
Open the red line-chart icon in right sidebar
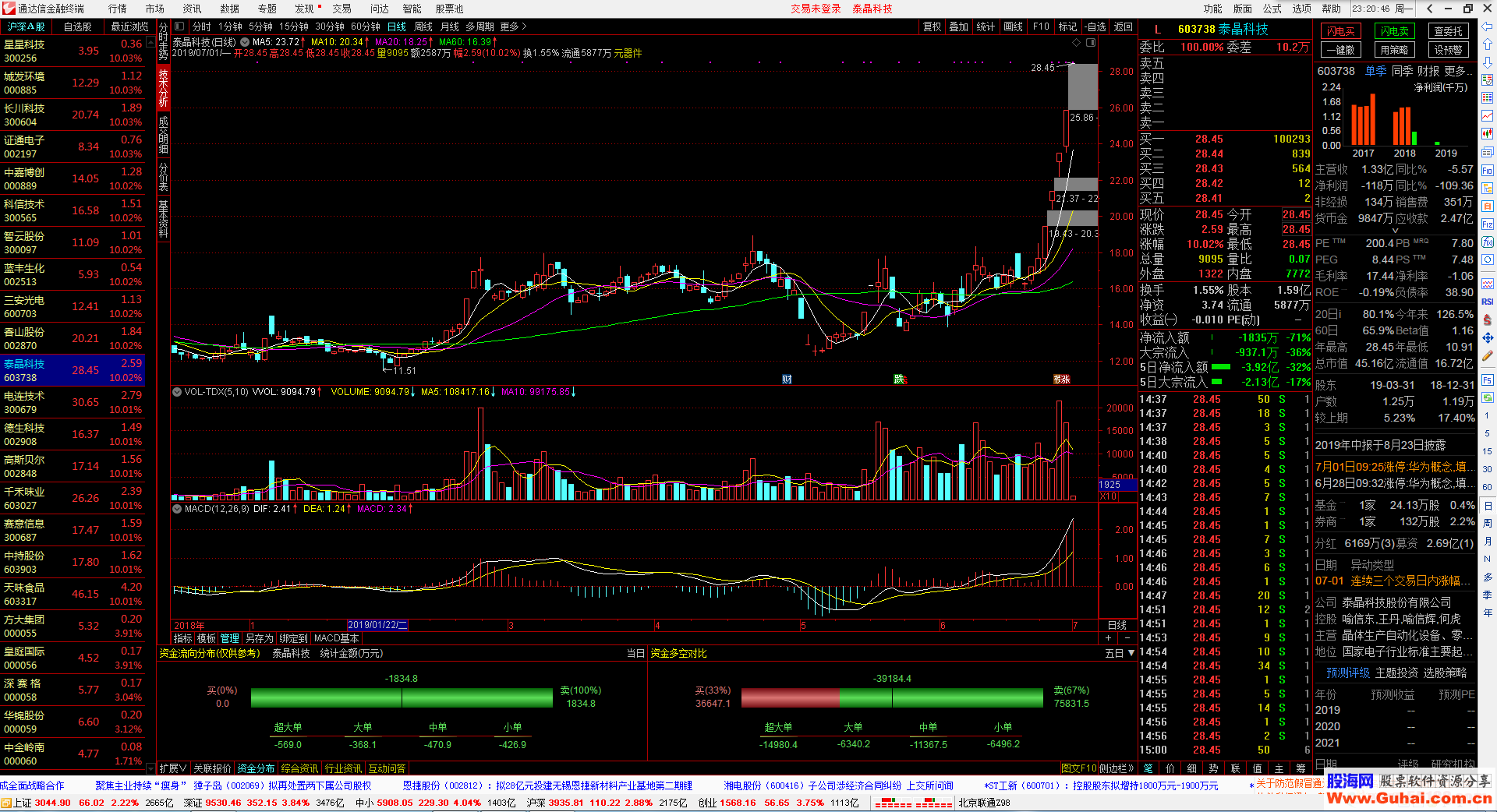pyautogui.click(x=1488, y=116)
